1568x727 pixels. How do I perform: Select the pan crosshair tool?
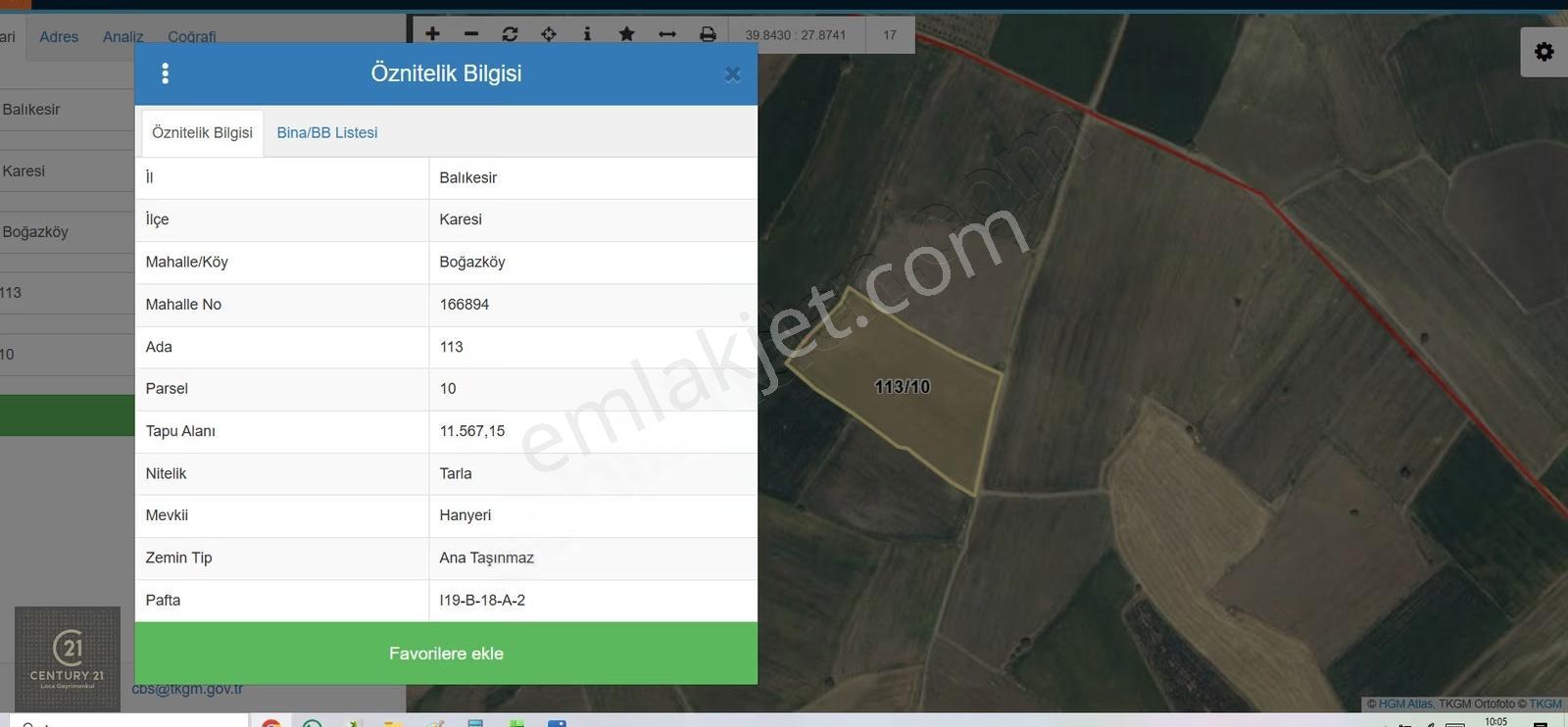coord(549,33)
